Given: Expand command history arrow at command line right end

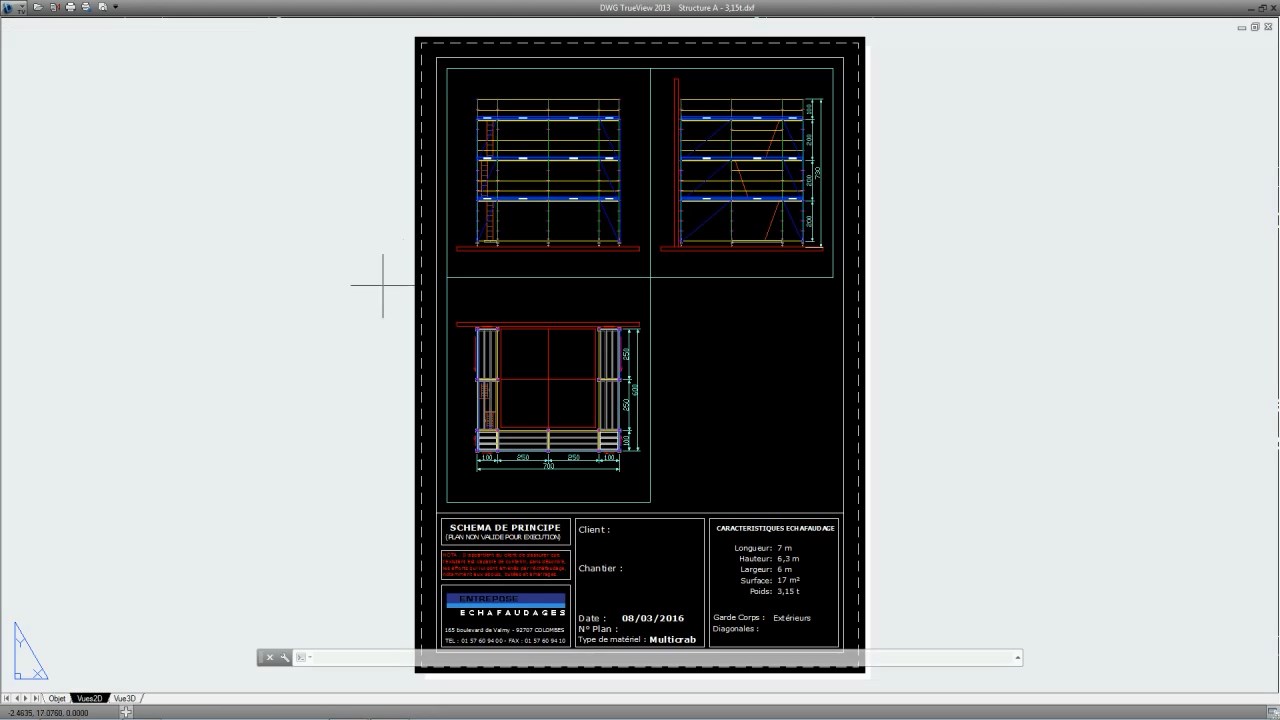Looking at the screenshot, I should 1018,657.
